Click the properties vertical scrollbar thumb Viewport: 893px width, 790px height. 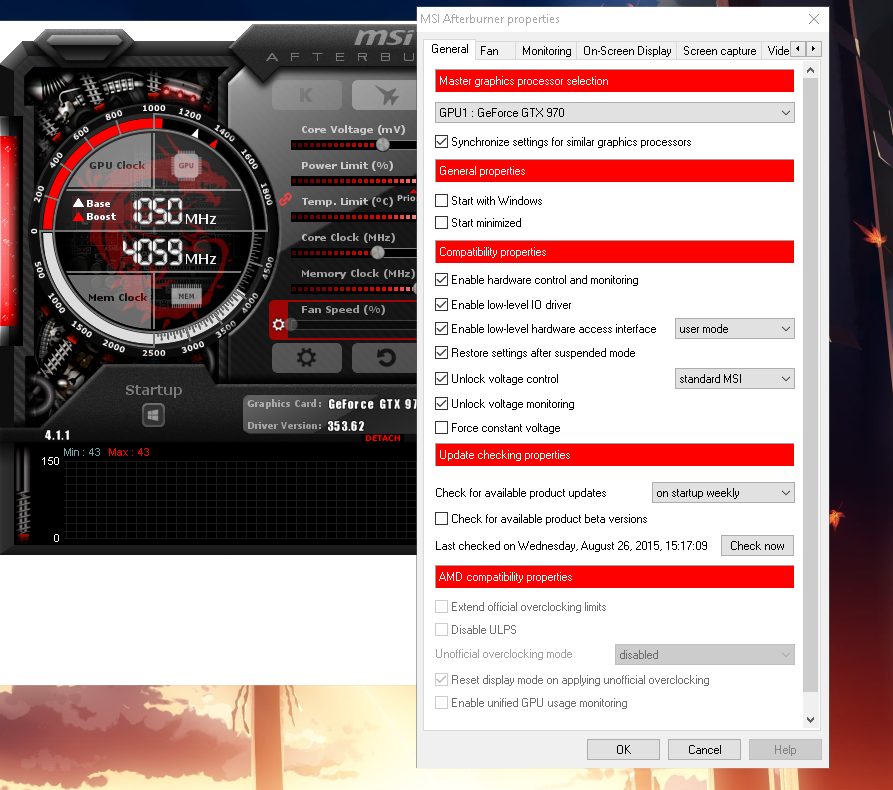pyautogui.click(x=810, y=386)
